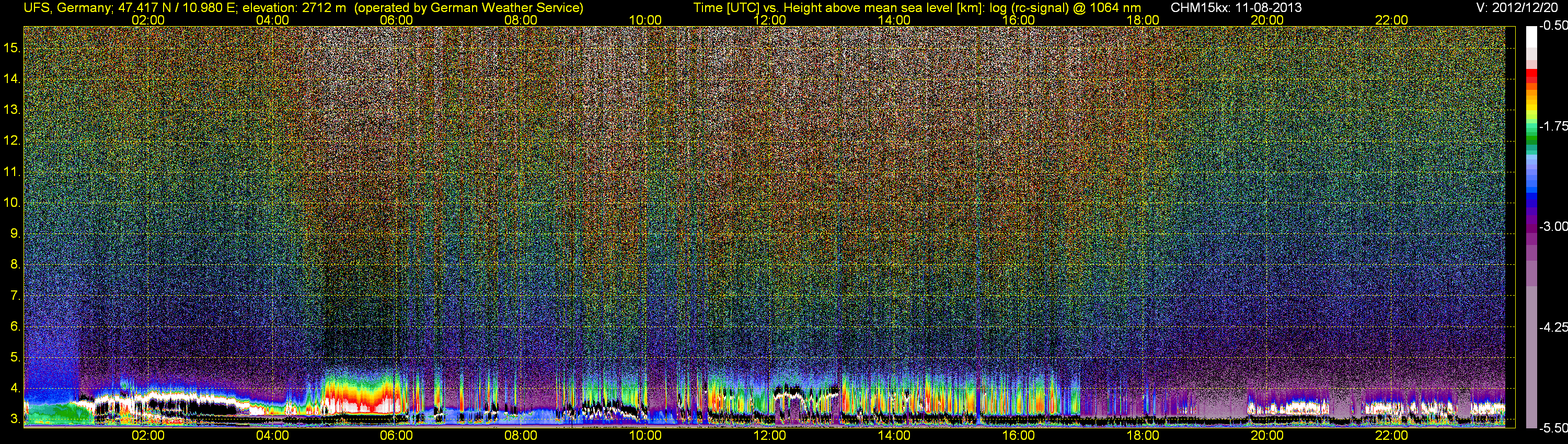The height and width of the screenshot is (444, 1568).
Task: Select "20:00" on the bottom time axis
Action: pyautogui.click(x=1267, y=436)
